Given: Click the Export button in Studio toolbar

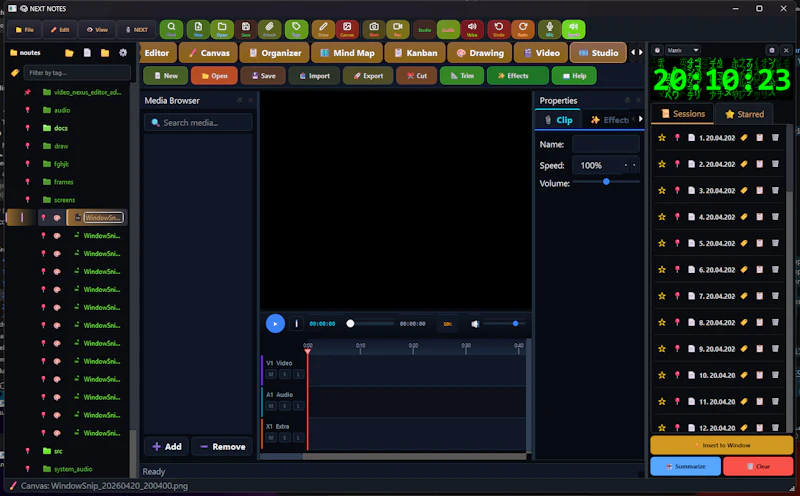Looking at the screenshot, I should (x=368, y=76).
